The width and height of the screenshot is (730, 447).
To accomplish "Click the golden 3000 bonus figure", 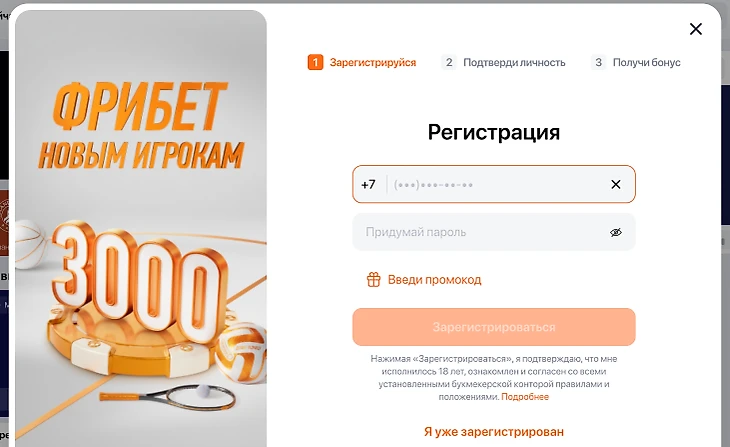I will coord(140,279).
